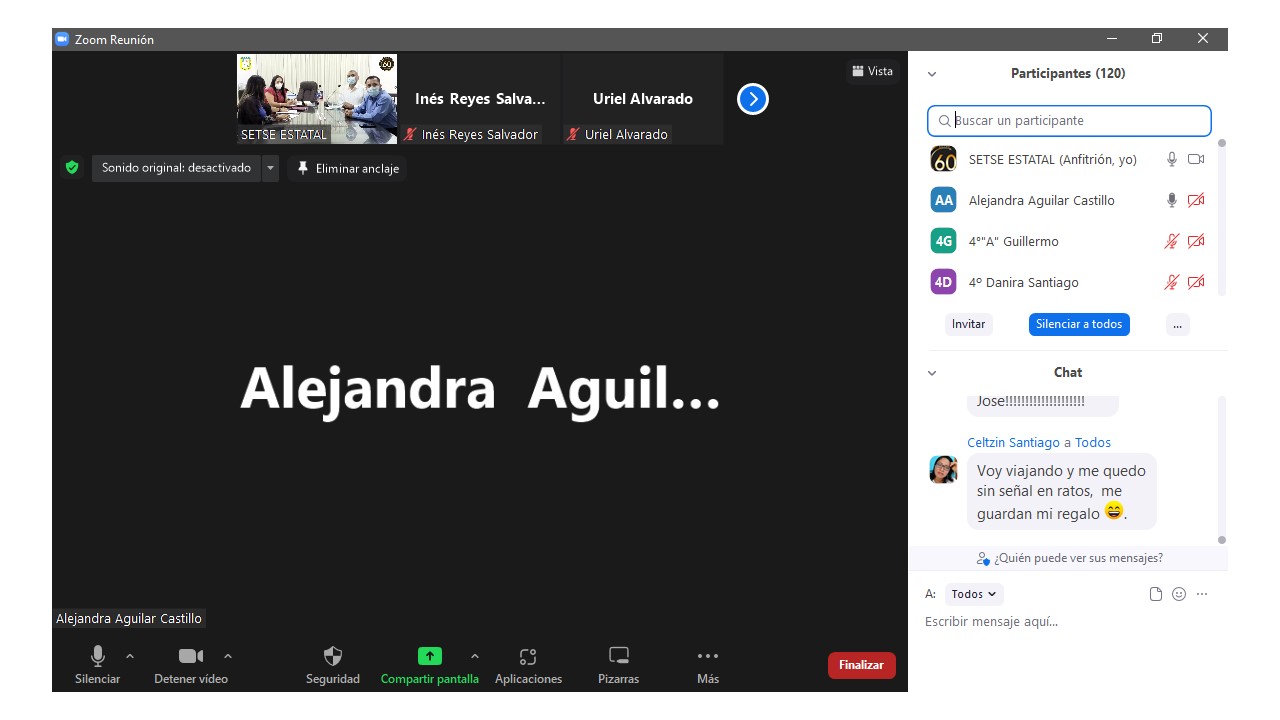The height and width of the screenshot is (720, 1280).
Task: Click the search magnifier icon
Action: click(944, 121)
